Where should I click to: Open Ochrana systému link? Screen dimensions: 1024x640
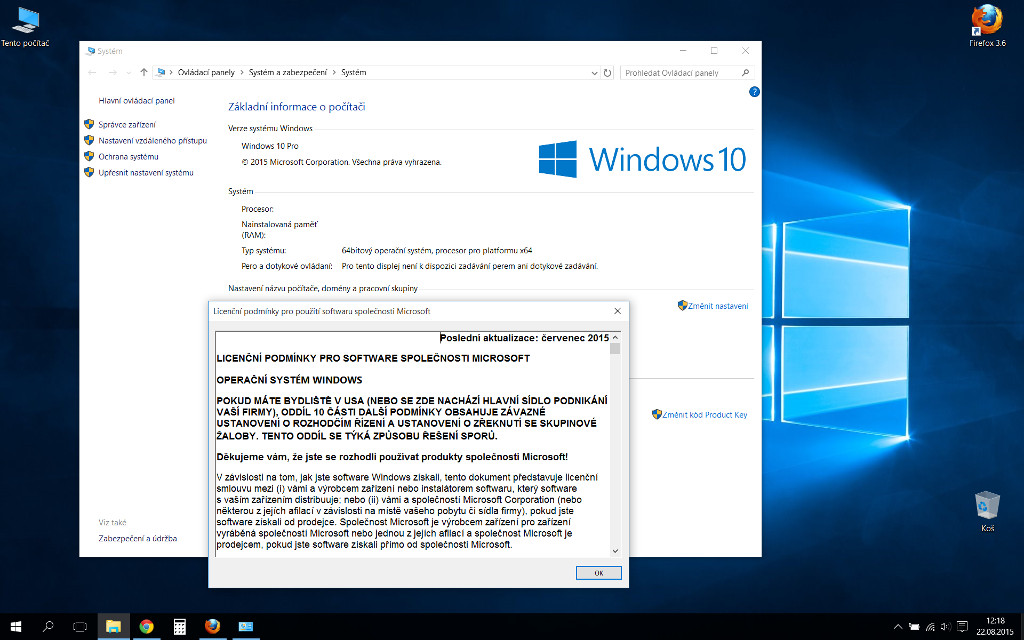pos(128,157)
